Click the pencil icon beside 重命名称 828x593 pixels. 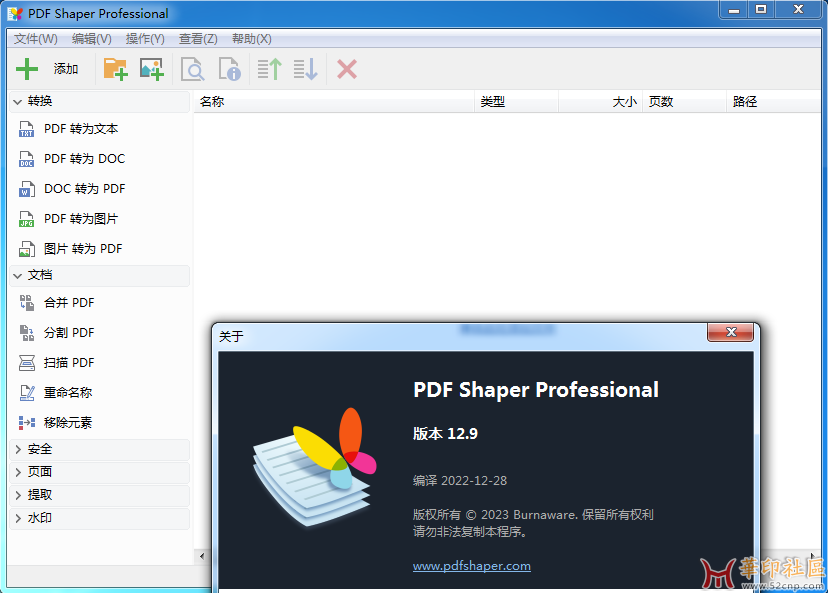click(x=26, y=392)
